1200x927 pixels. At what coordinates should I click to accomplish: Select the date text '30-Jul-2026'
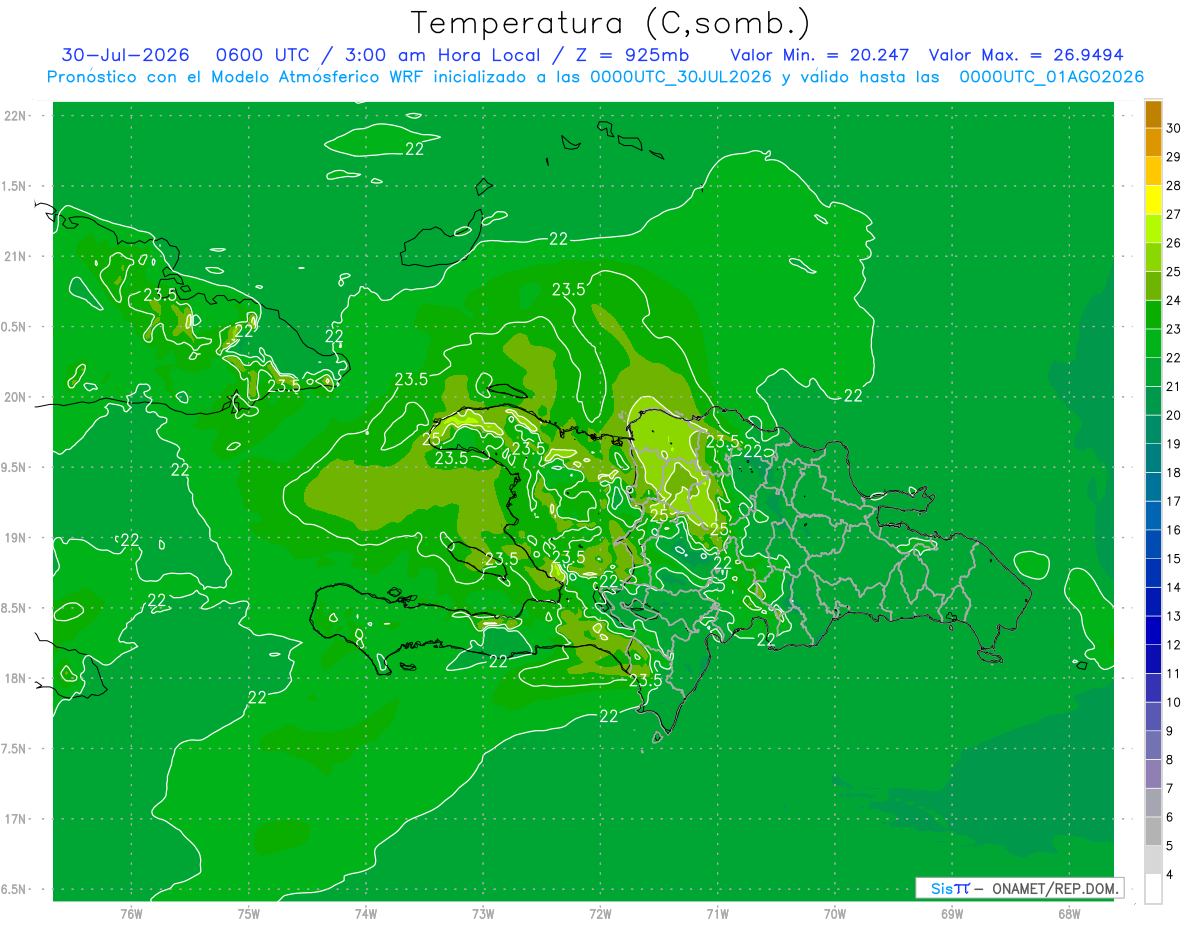[125, 55]
